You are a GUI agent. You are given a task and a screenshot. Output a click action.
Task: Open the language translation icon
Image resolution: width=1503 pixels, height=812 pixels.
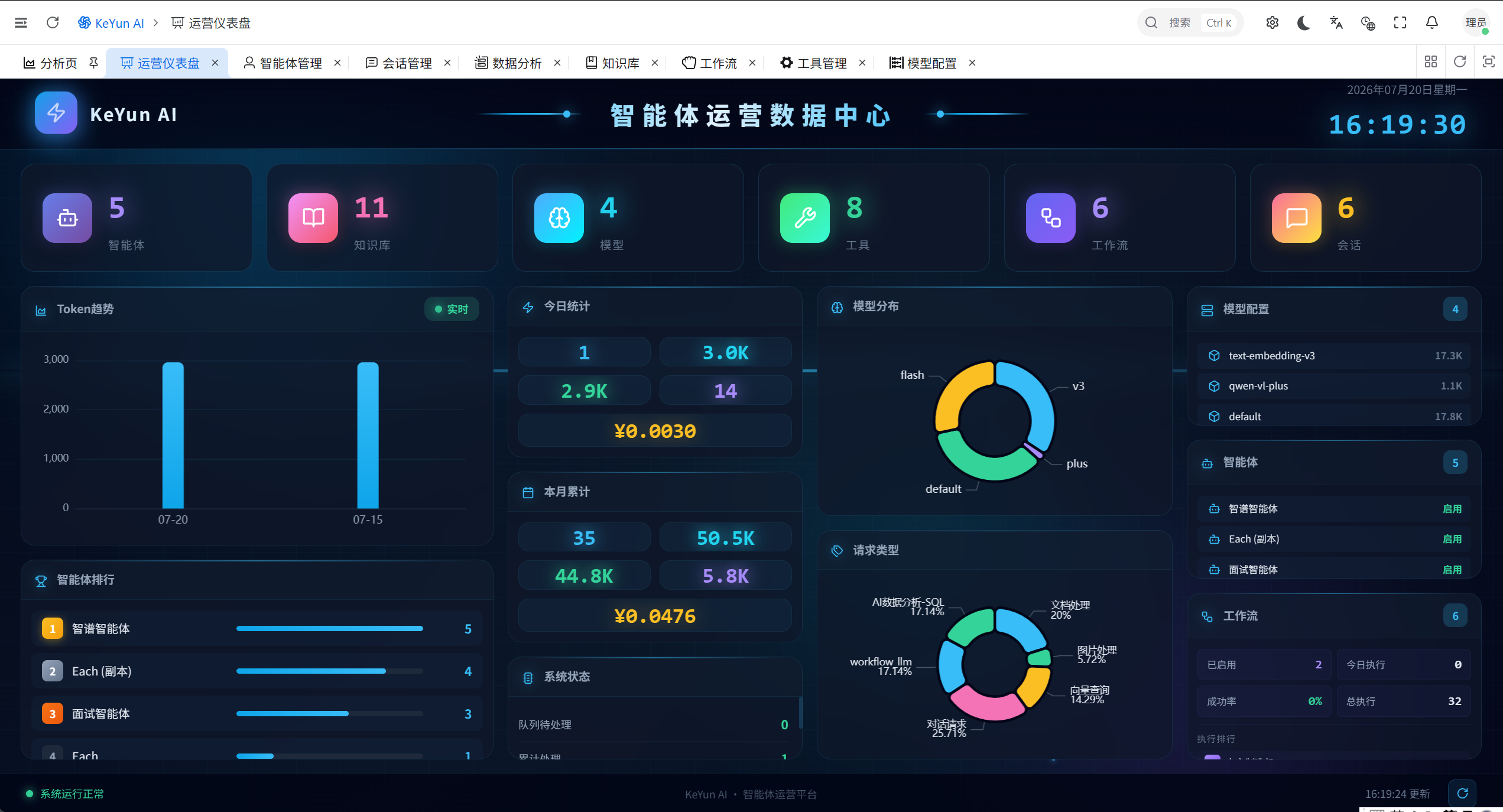point(1336,22)
